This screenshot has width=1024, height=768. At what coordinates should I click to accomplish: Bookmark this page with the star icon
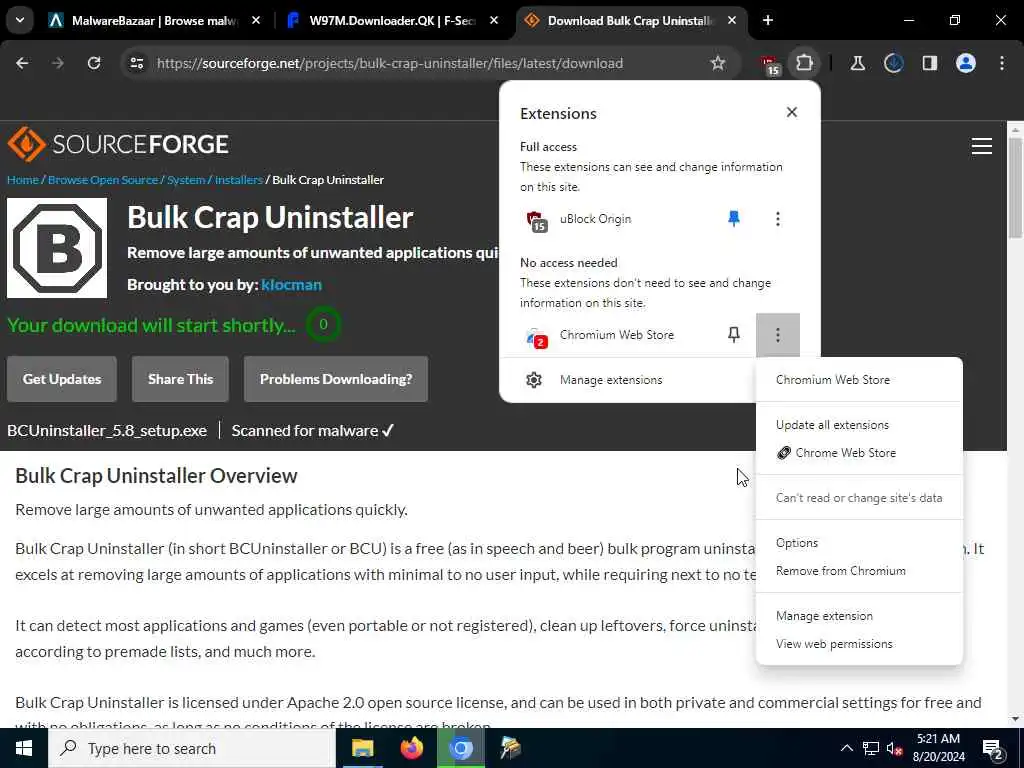(x=718, y=63)
